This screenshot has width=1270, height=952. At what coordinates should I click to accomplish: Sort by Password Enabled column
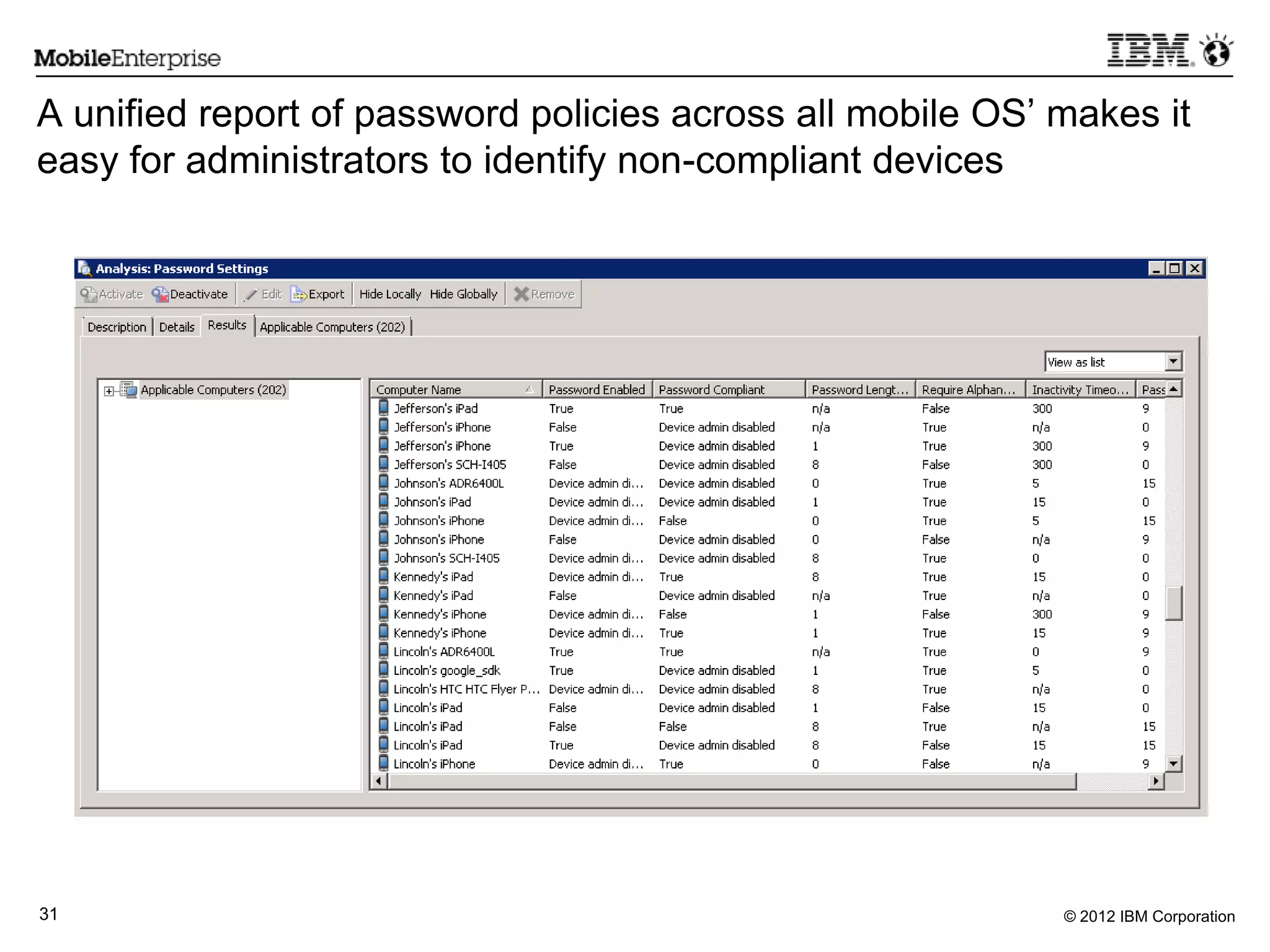click(597, 390)
